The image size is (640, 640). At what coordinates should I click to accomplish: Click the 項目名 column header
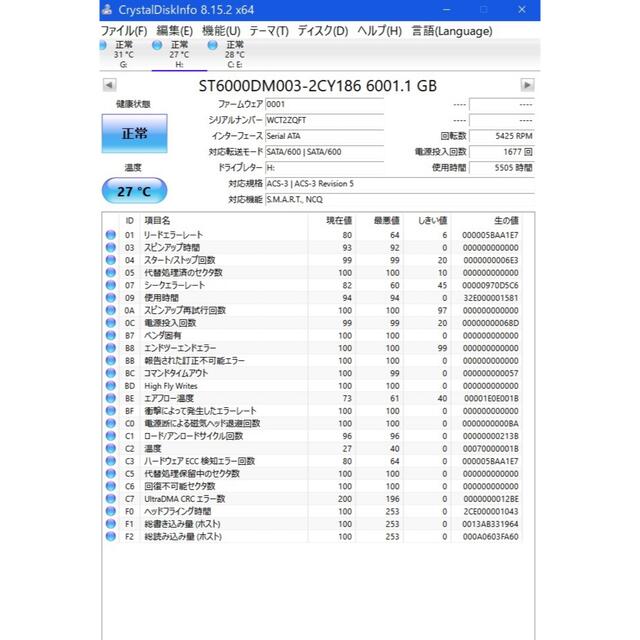(x=224, y=221)
